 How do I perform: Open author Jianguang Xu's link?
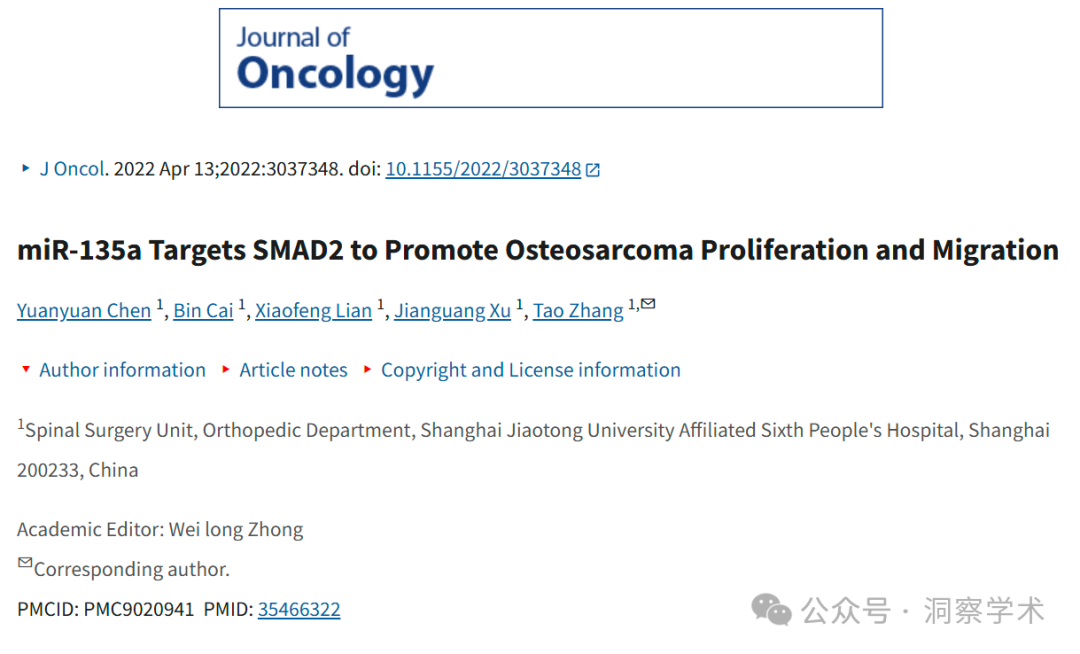pyautogui.click(x=453, y=310)
